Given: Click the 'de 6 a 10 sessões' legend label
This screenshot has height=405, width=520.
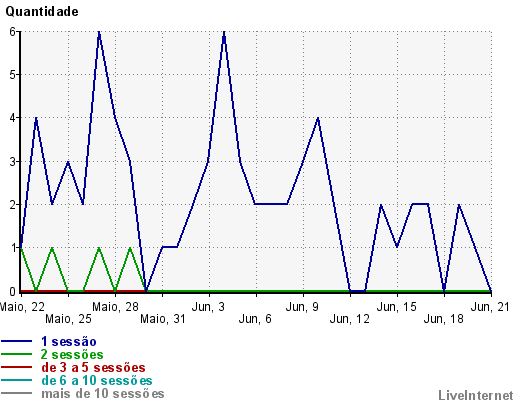Looking at the screenshot, I should pos(97,380).
